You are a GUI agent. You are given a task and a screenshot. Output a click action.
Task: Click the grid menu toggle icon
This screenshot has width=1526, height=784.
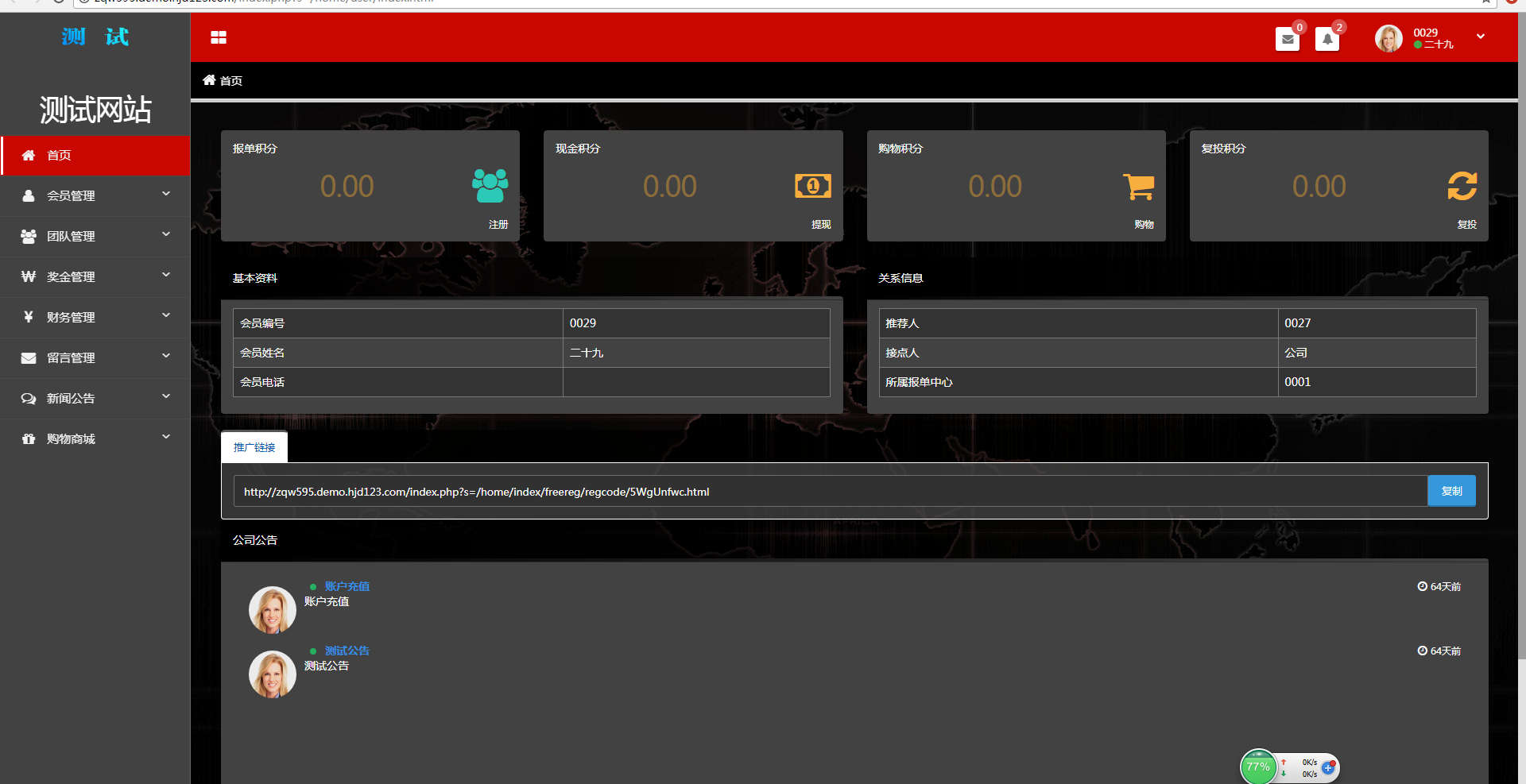coord(219,37)
